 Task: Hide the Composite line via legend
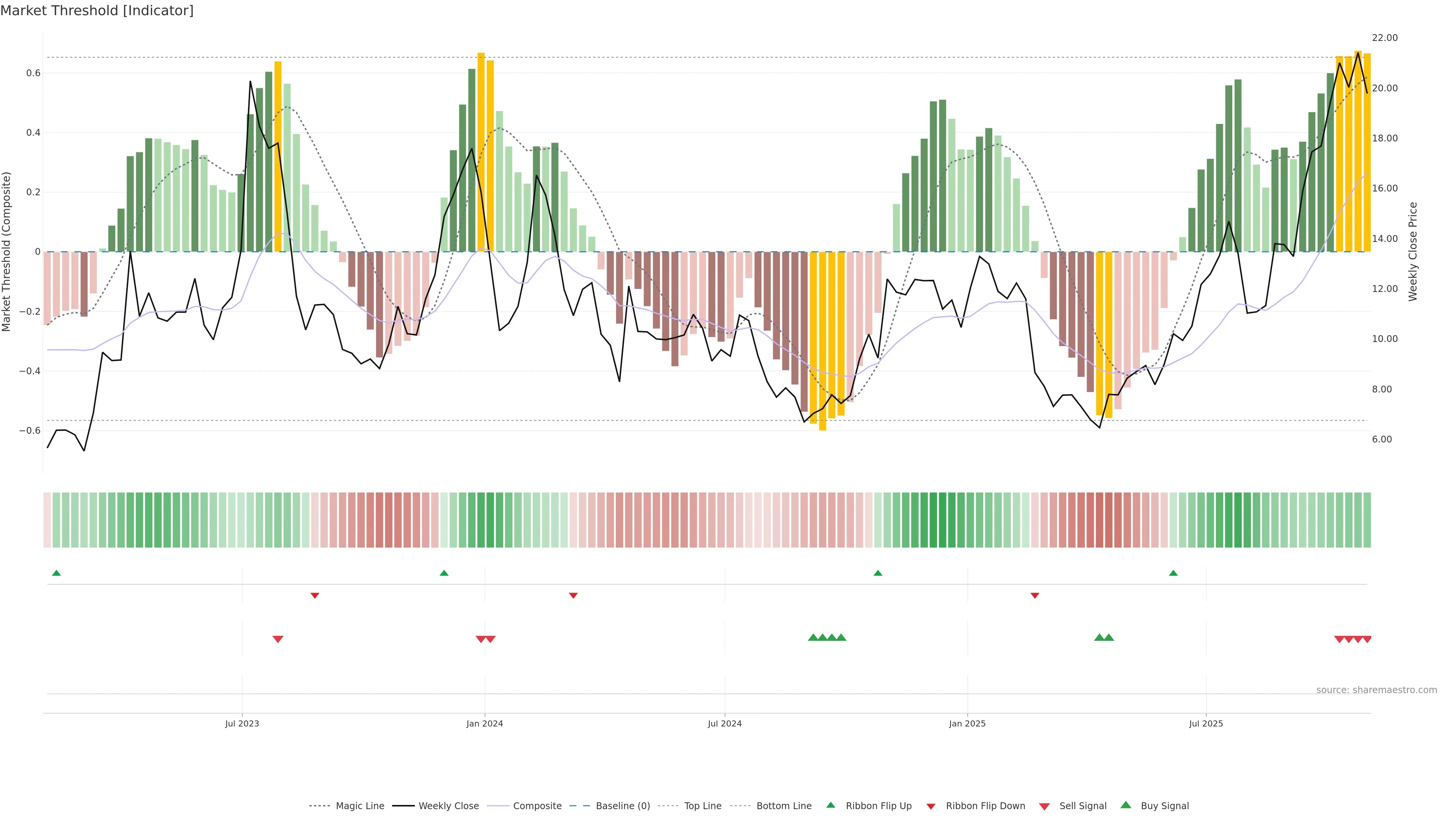pyautogui.click(x=537, y=806)
